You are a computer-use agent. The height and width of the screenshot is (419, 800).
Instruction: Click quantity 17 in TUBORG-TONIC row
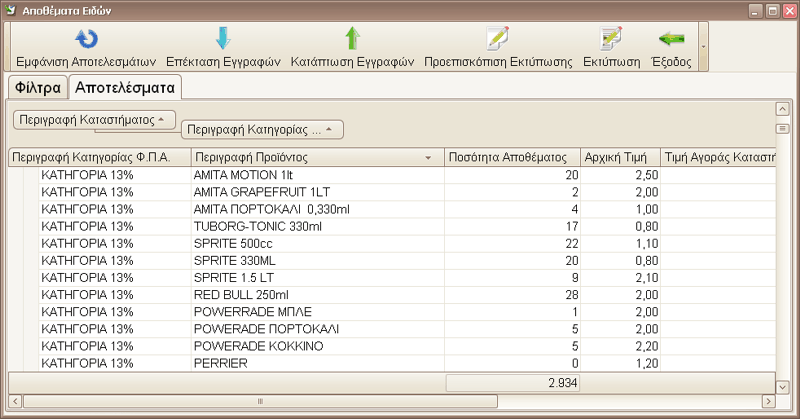(x=512, y=227)
